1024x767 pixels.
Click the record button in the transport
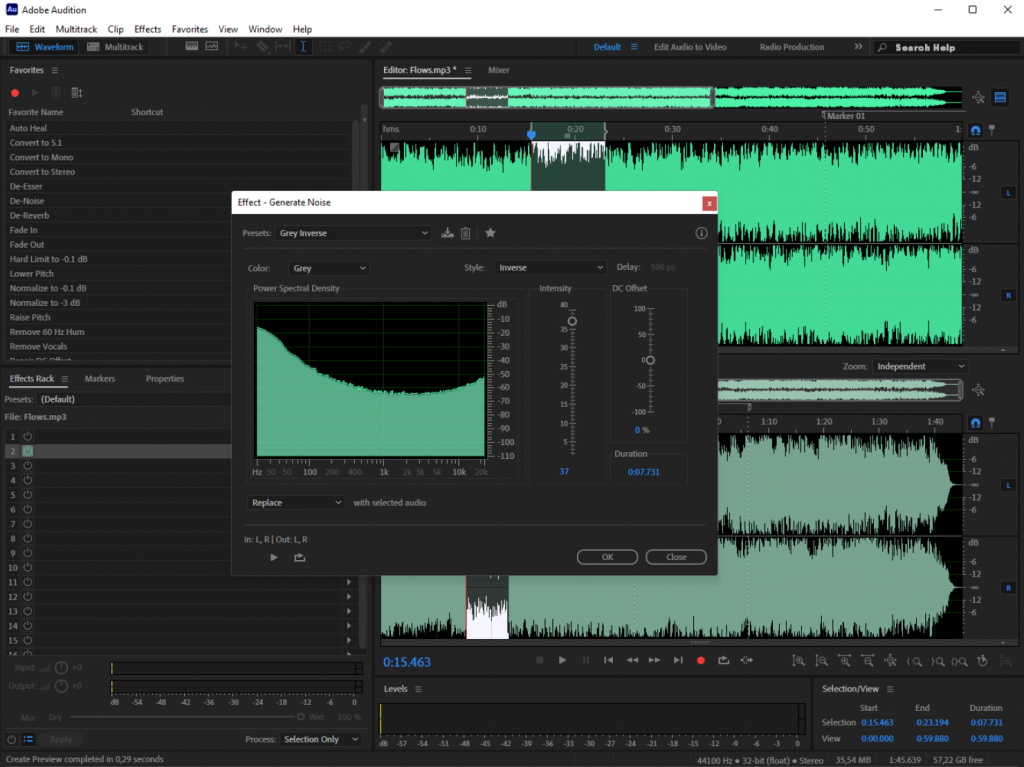pos(700,660)
